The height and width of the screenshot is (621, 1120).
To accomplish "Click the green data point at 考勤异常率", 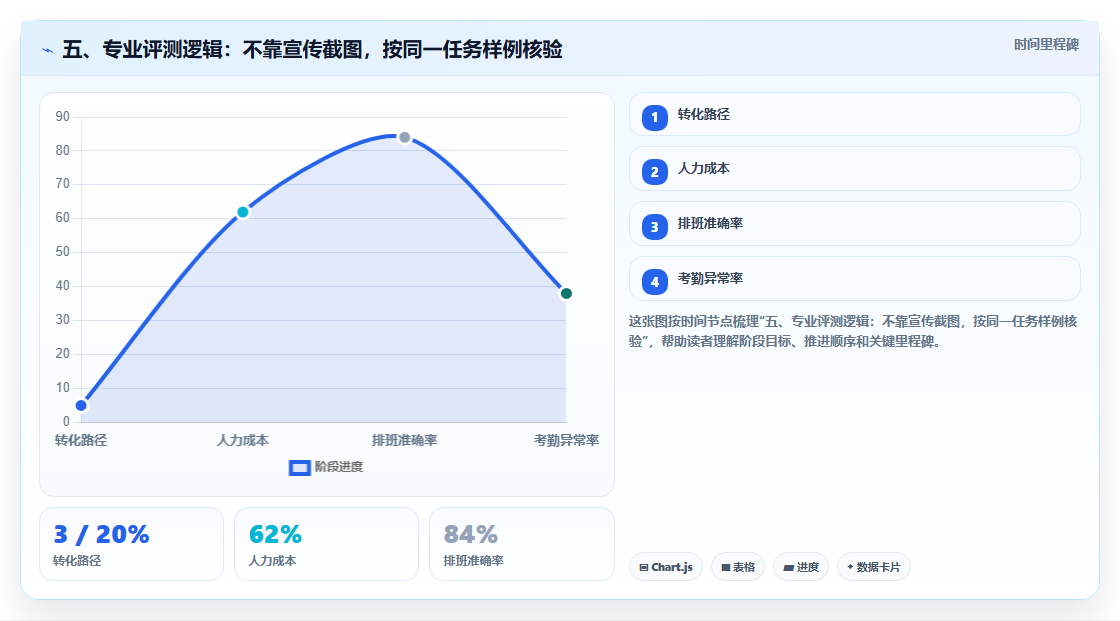I will (x=566, y=294).
